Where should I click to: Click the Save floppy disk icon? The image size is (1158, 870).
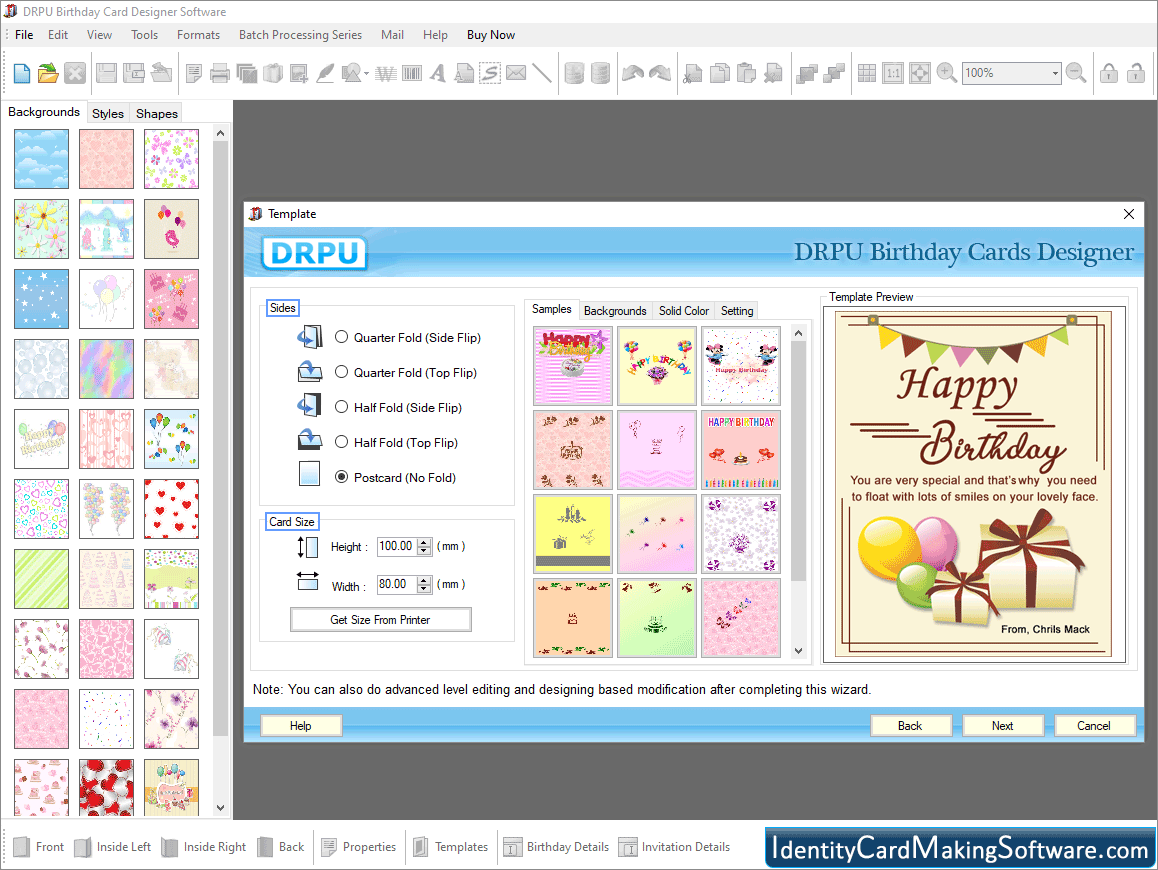click(x=106, y=73)
